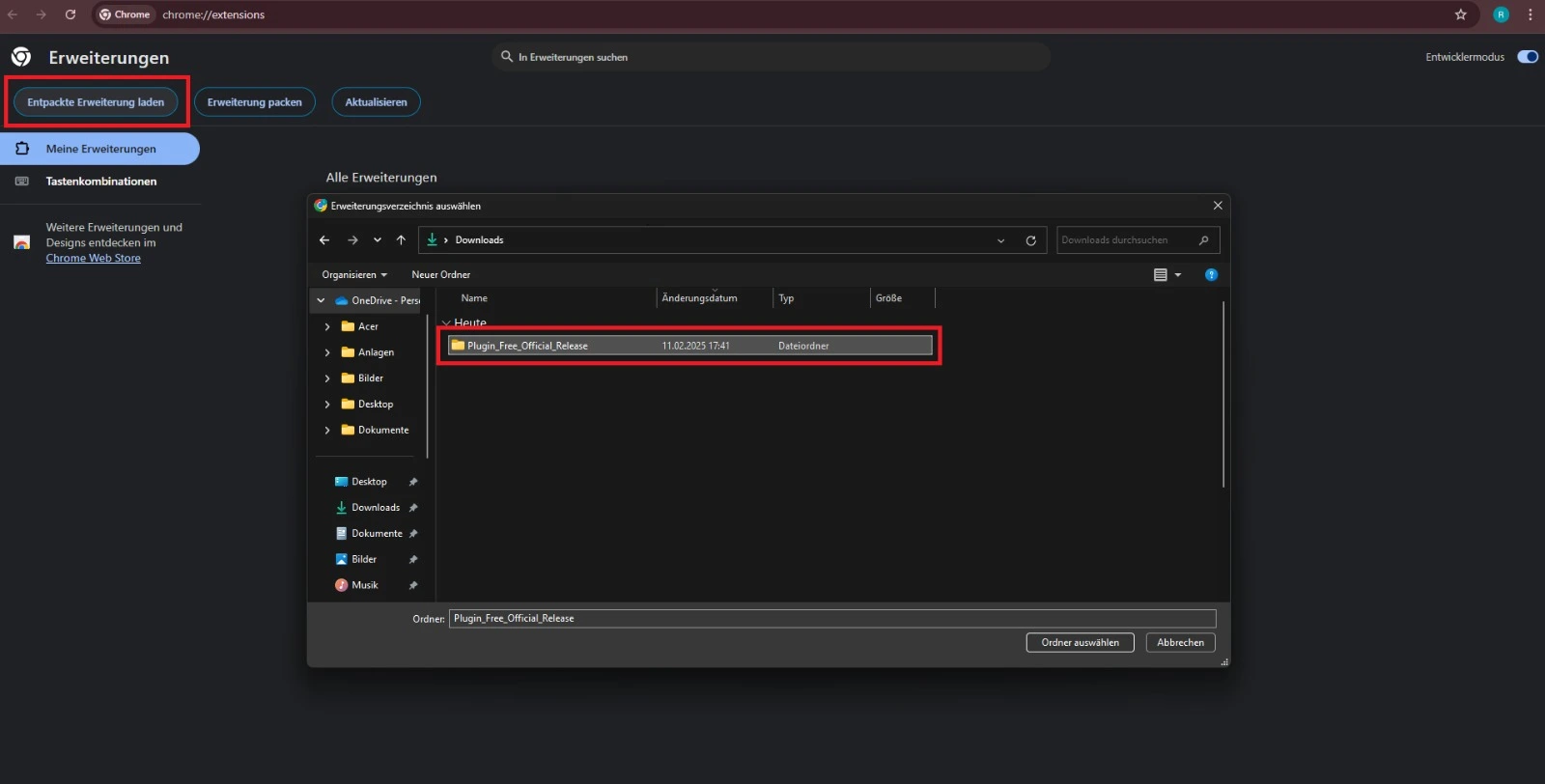This screenshot has height=784, width=1545.
Task: Refresh the Downloads folder in the dialog
Action: (x=1030, y=240)
